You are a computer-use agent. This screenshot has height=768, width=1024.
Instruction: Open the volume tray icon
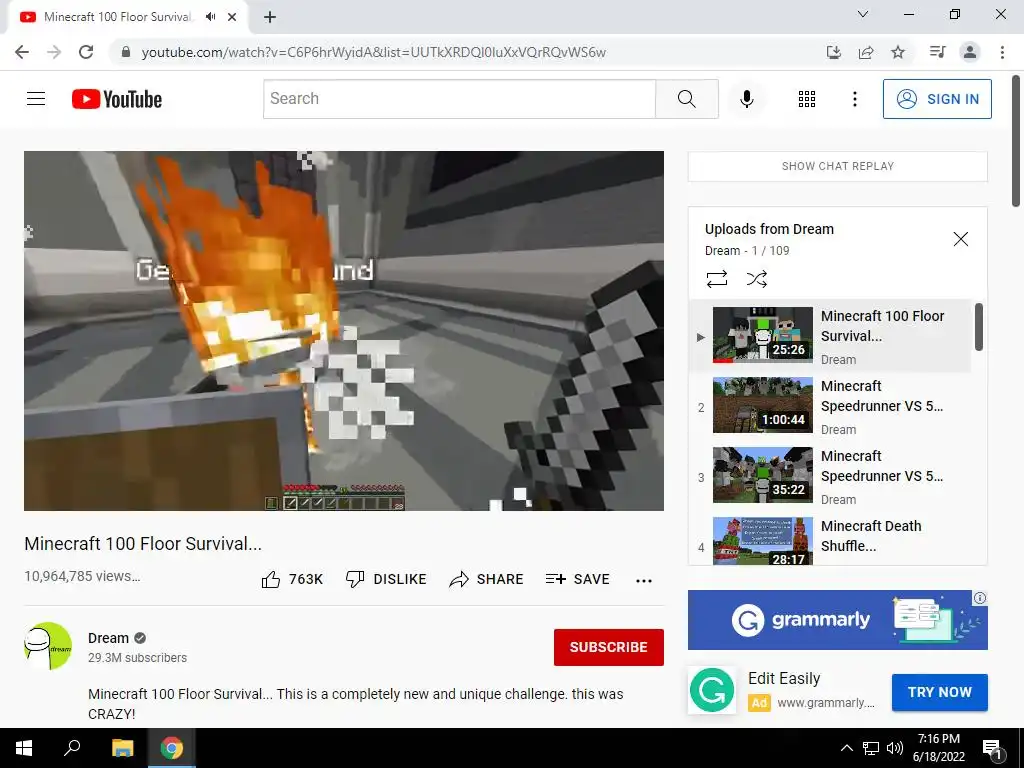pyautogui.click(x=895, y=748)
